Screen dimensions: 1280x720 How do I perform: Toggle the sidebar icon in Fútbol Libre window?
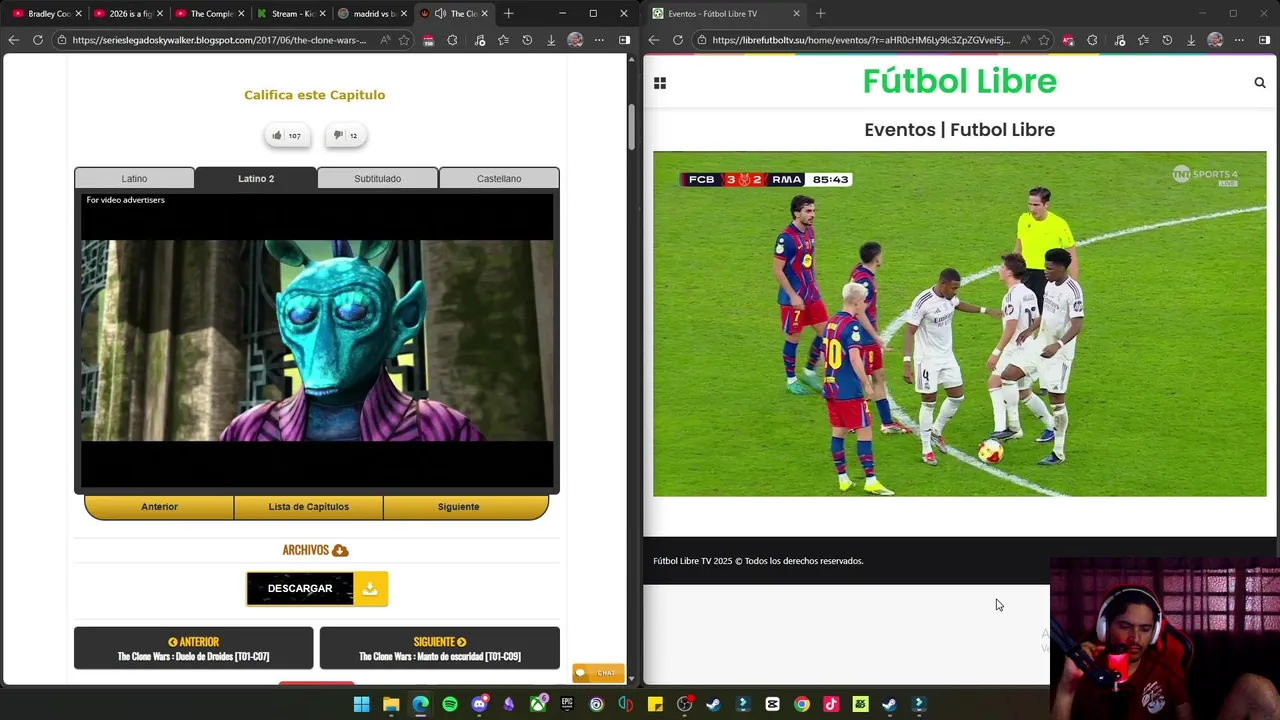click(x=1264, y=40)
